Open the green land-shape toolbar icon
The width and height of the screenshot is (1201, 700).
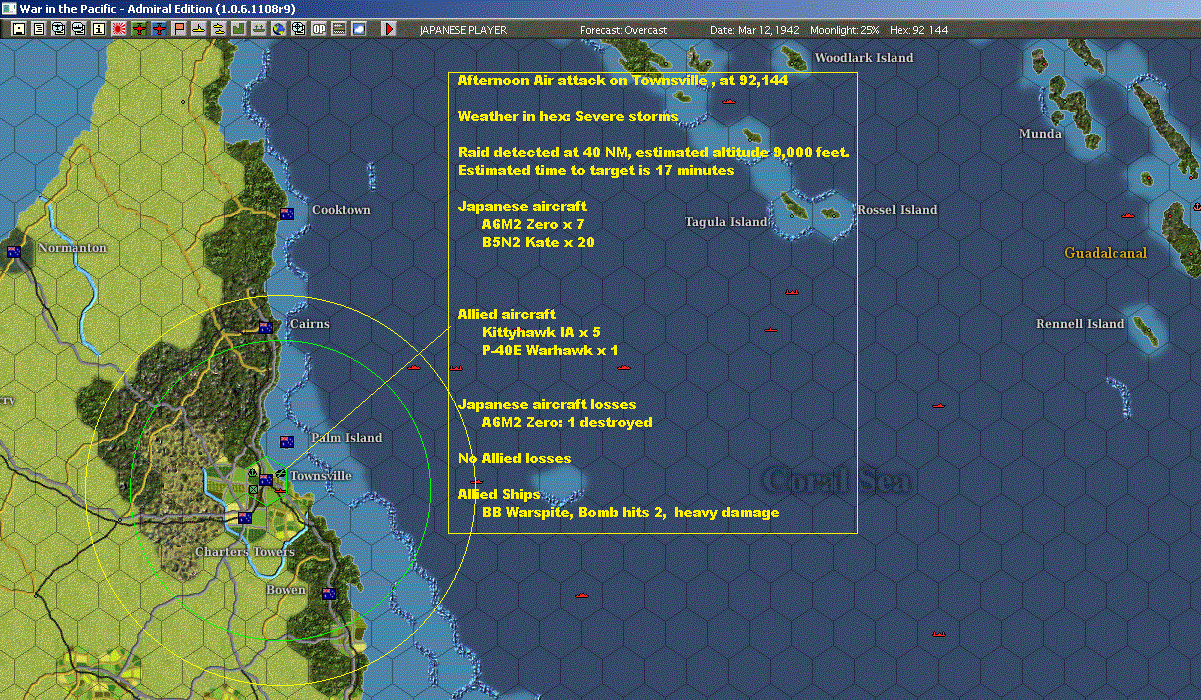(x=240, y=29)
